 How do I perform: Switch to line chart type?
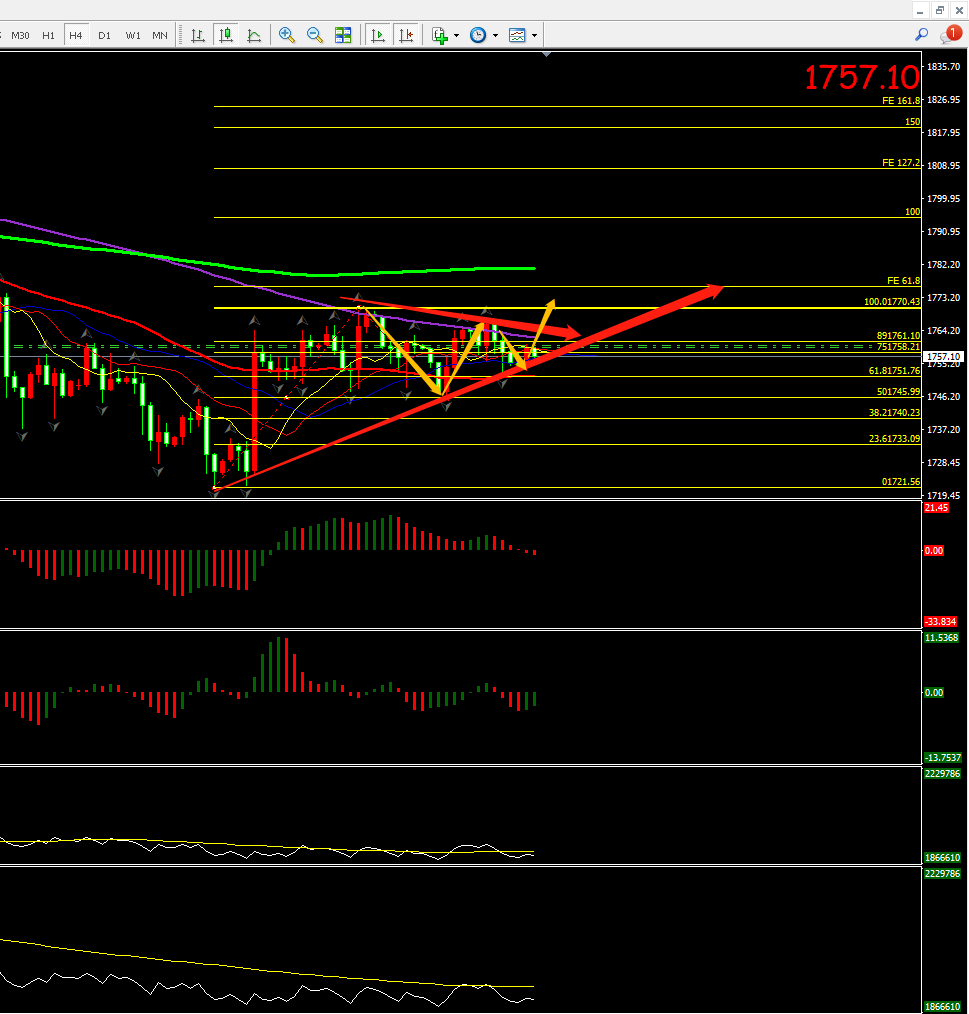(254, 35)
